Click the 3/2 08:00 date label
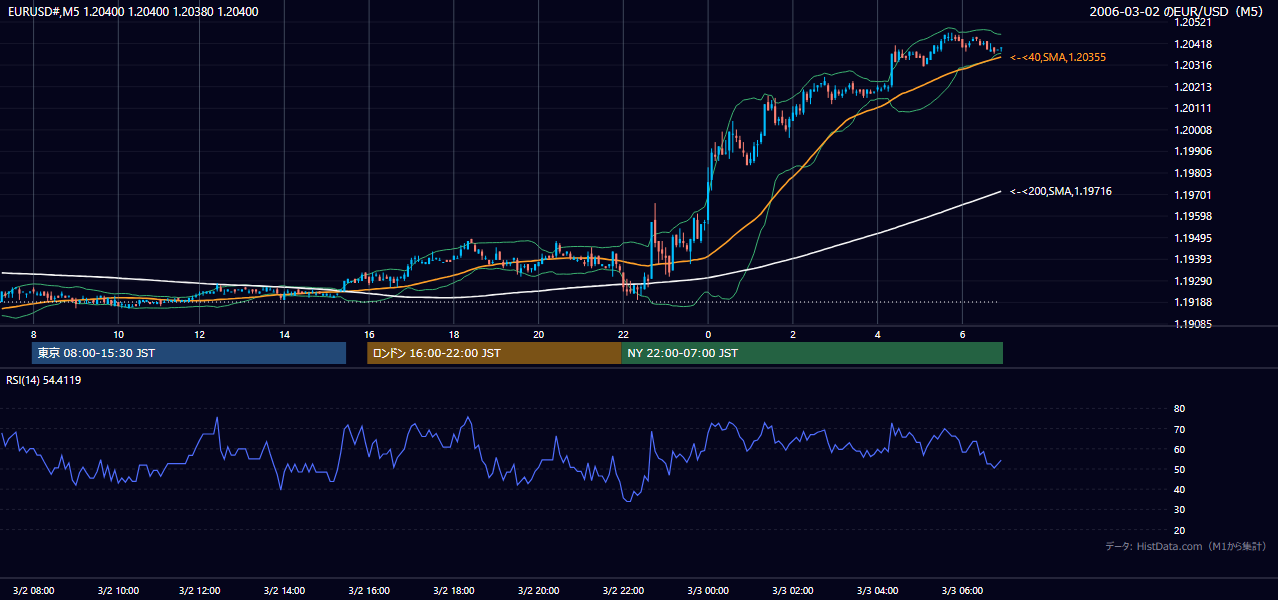 point(33,590)
